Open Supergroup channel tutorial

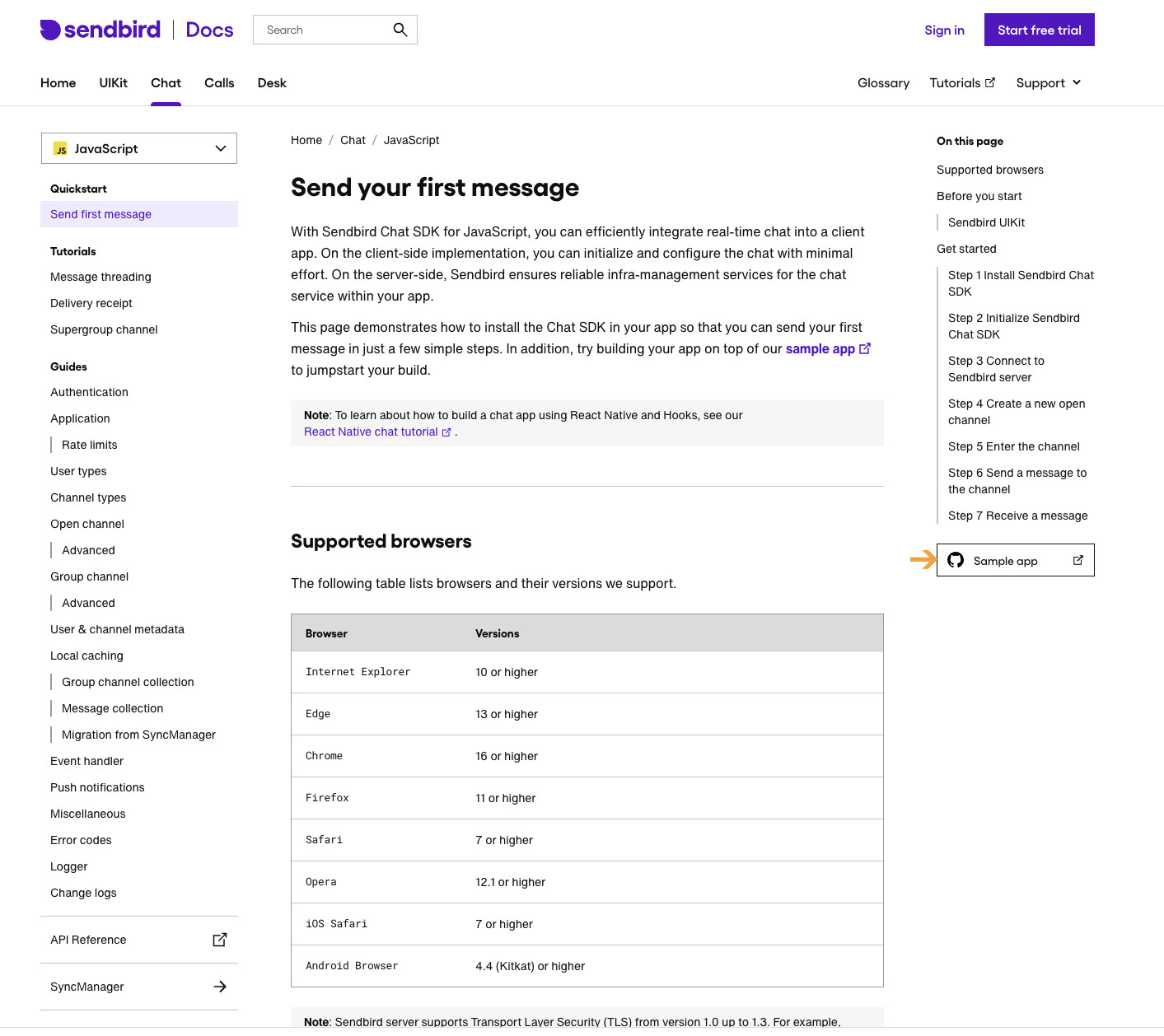tap(104, 330)
